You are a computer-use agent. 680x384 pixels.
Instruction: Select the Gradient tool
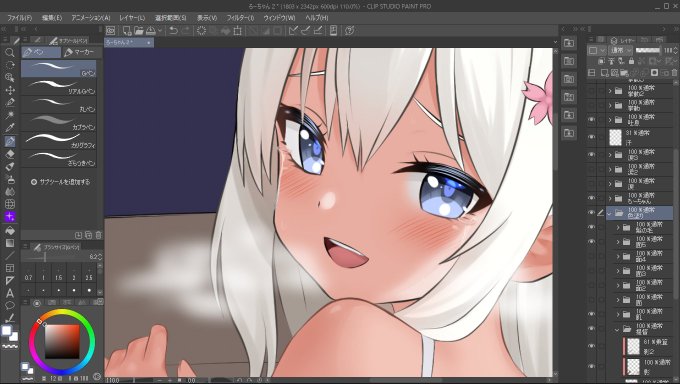click(10, 243)
